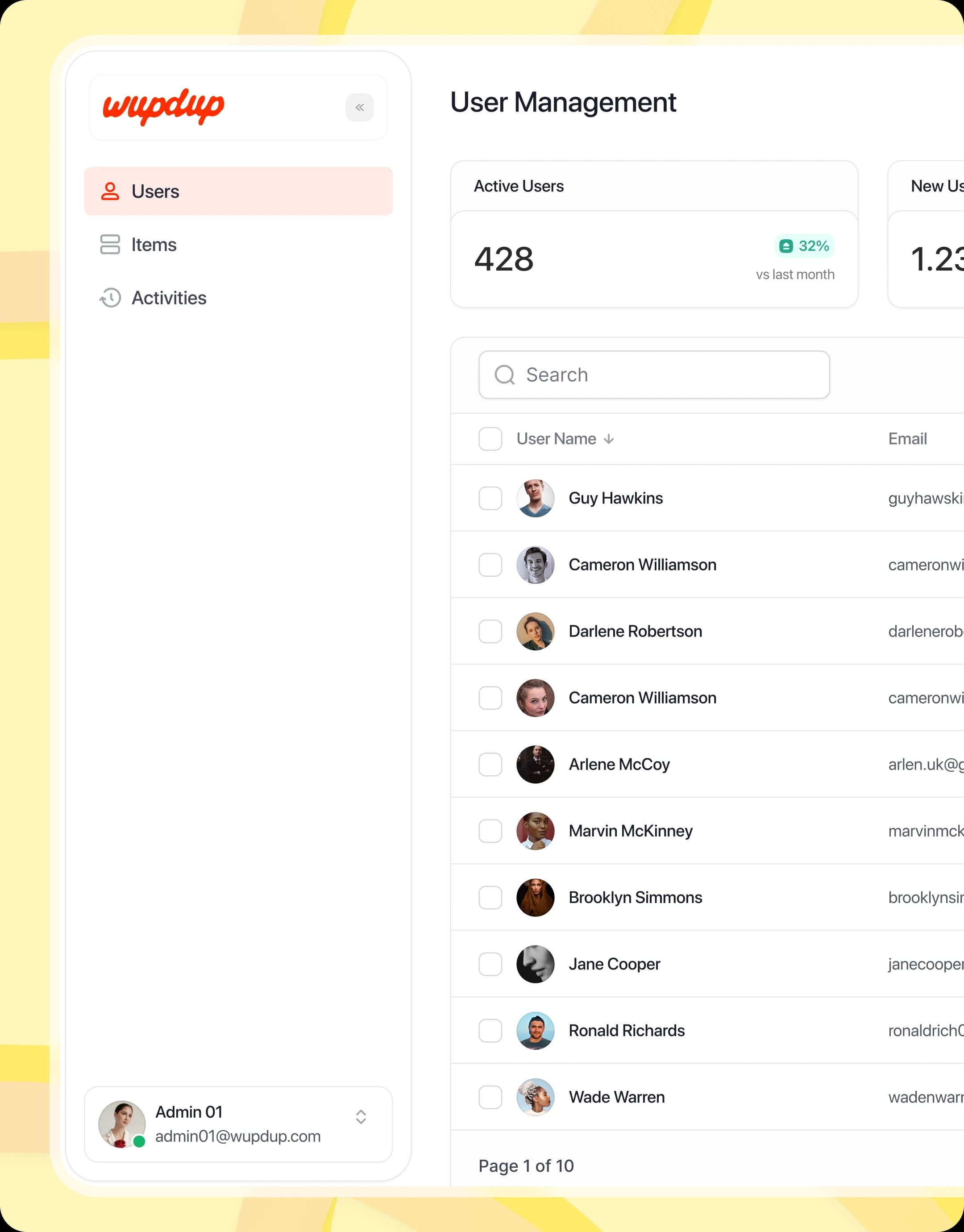Toggle the select-all checkbox in header

tap(490, 439)
